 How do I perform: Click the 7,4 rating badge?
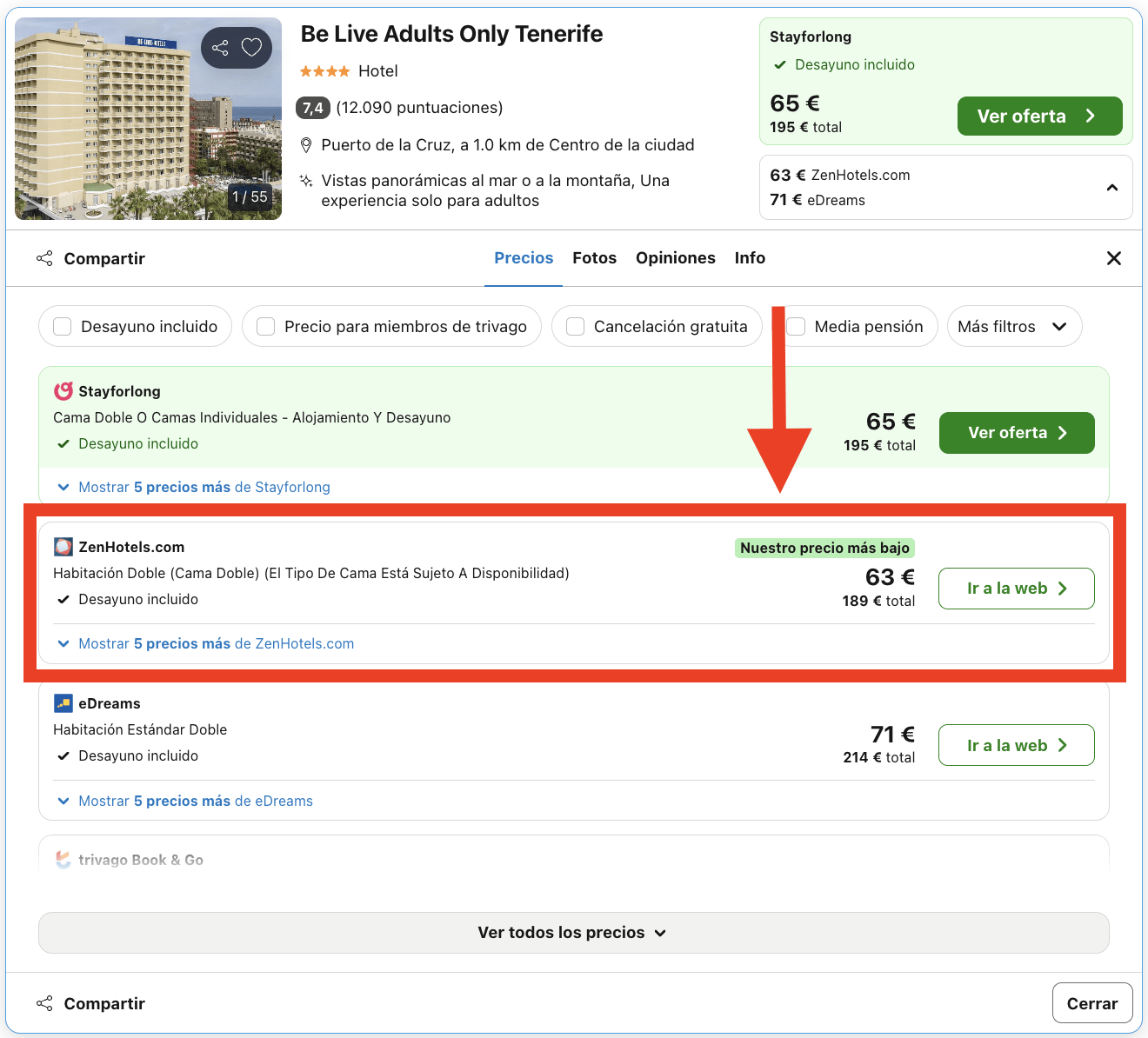313,108
